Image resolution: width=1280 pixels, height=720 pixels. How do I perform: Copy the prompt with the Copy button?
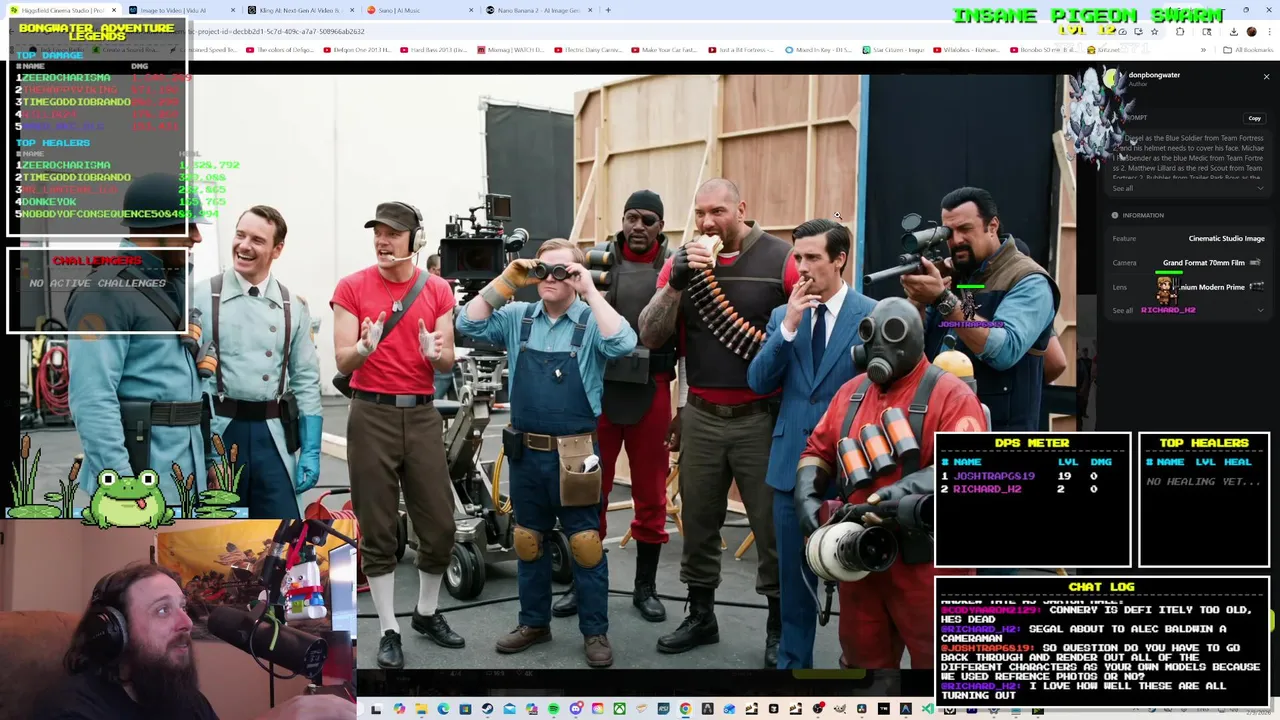(1254, 118)
